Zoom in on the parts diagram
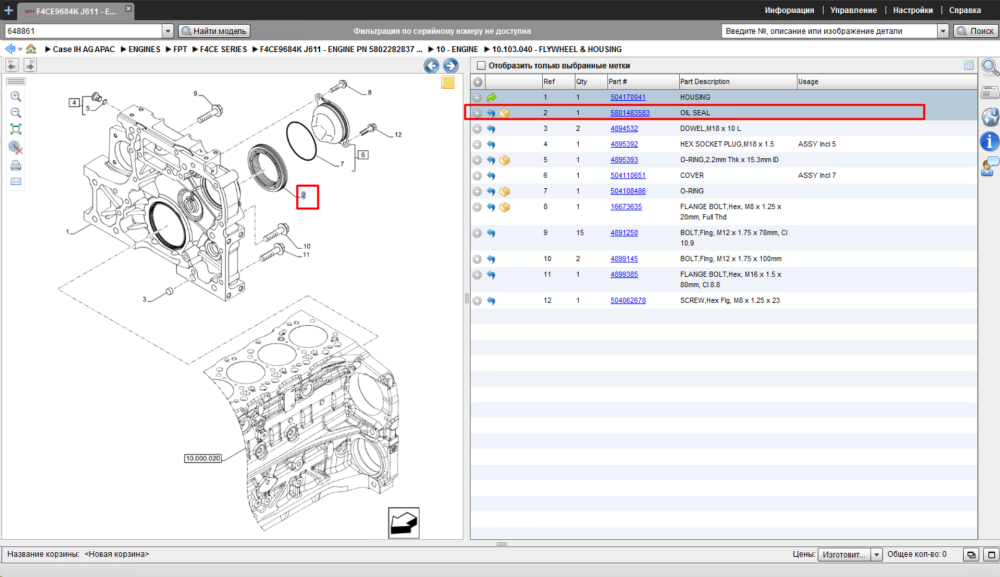 point(16,97)
